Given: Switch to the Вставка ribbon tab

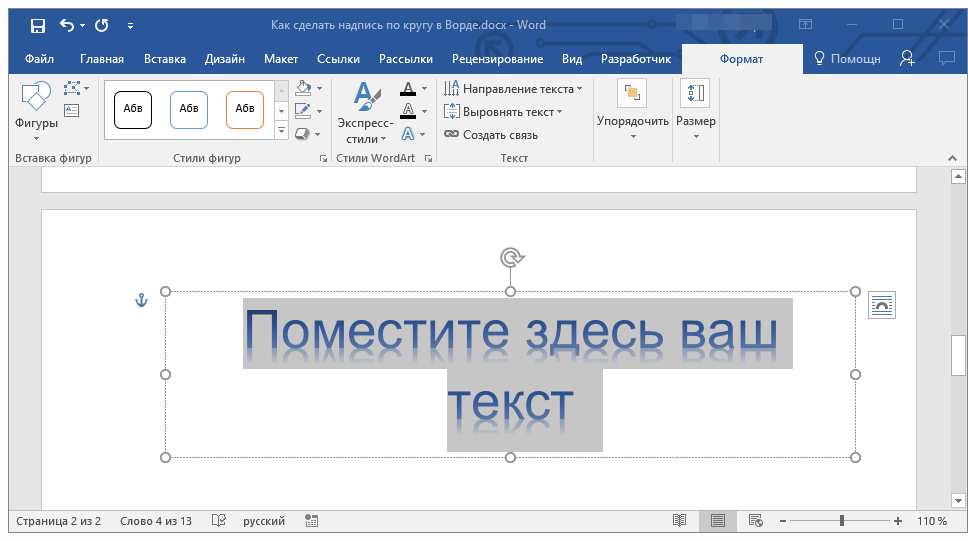Looking at the screenshot, I should click(164, 59).
